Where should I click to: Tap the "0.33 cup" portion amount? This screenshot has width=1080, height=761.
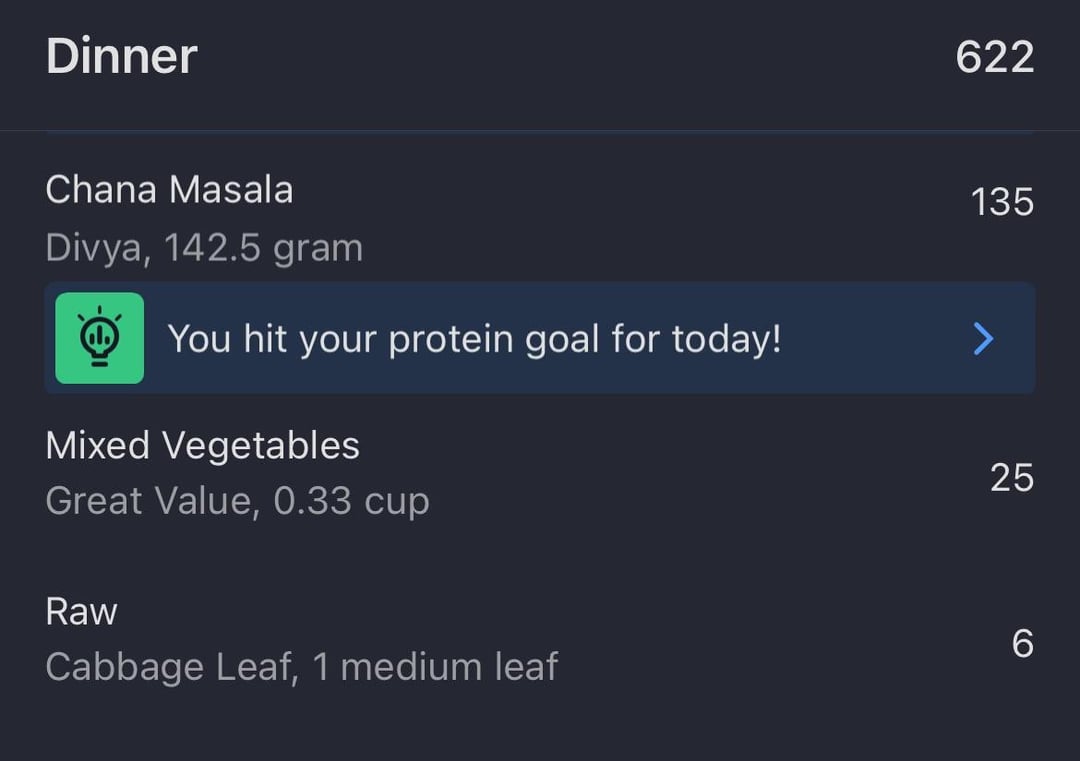click(351, 500)
